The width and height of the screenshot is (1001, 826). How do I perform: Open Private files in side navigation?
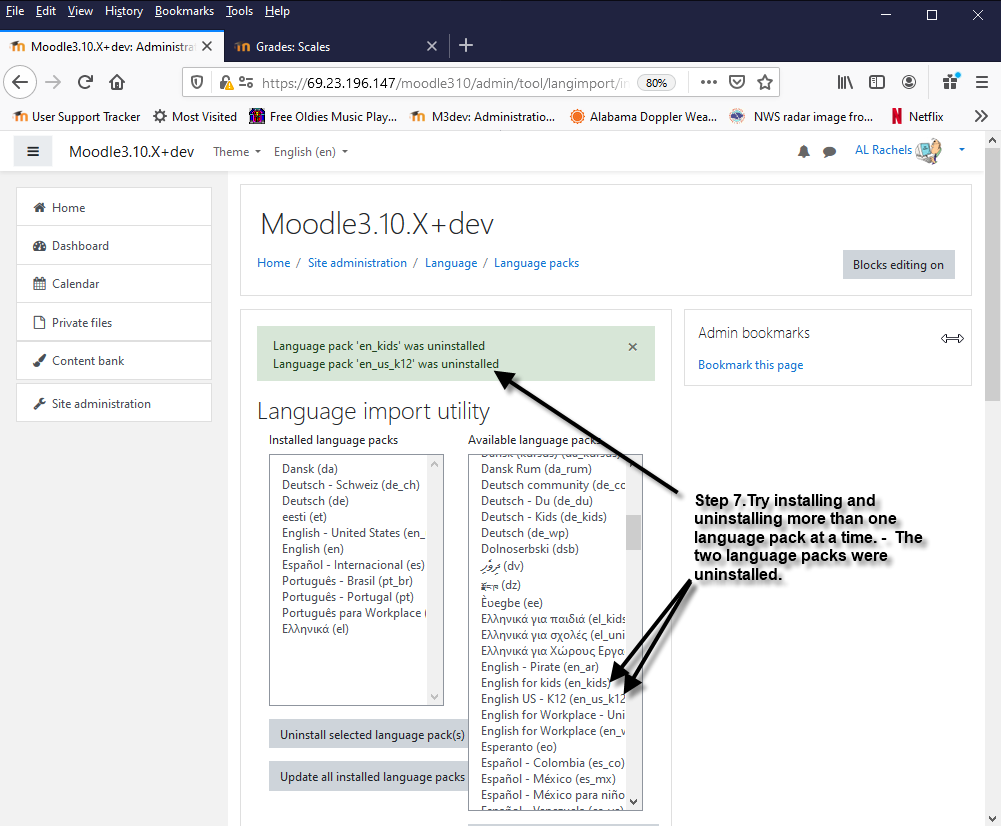[114, 322]
